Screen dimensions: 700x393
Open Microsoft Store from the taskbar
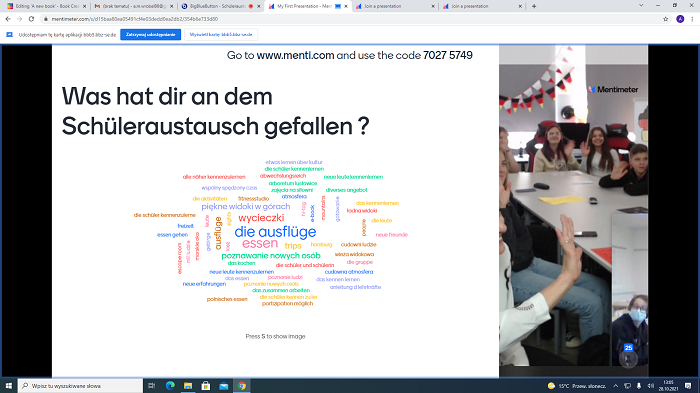(x=206, y=386)
